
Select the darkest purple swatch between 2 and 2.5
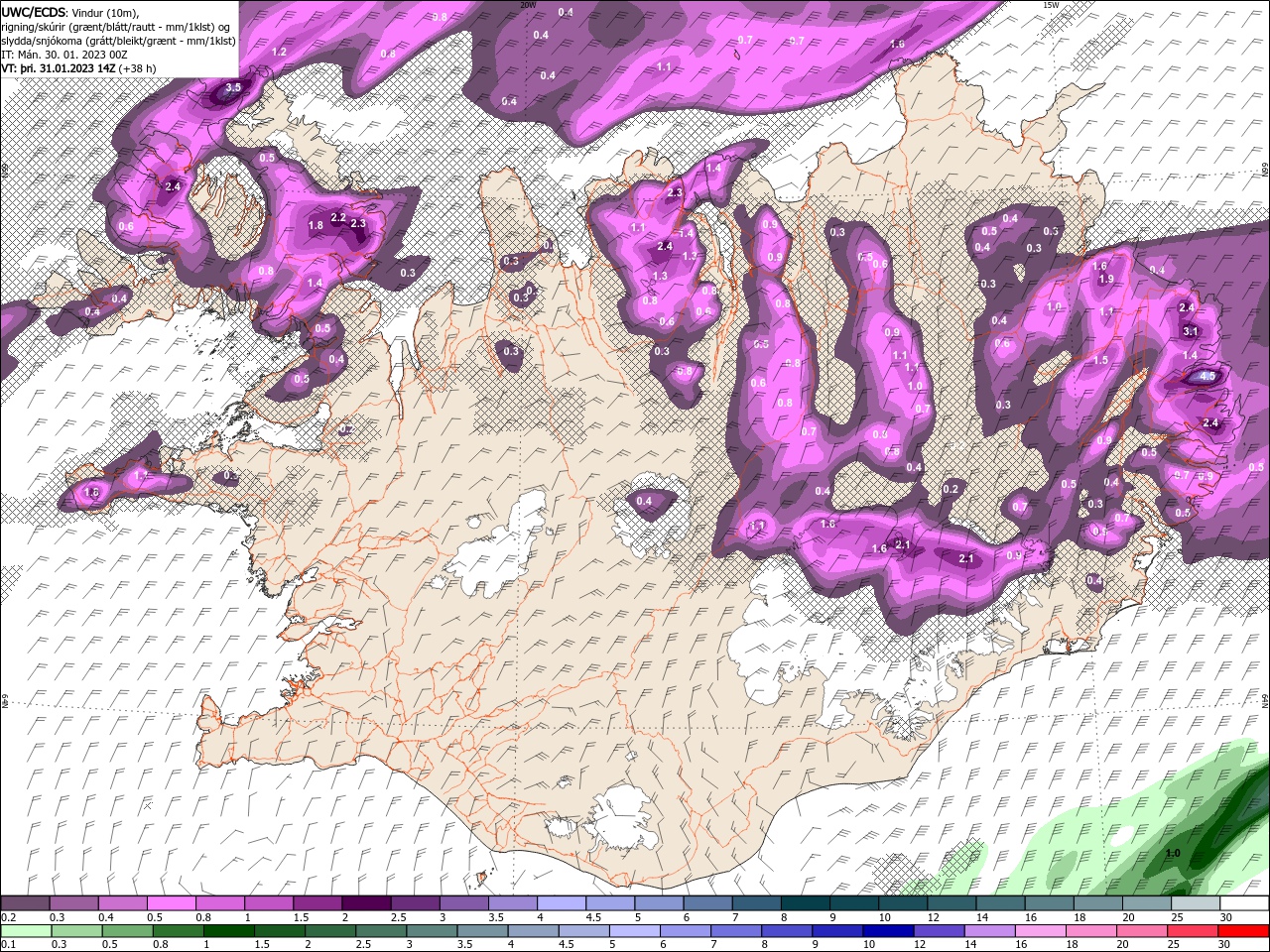point(366,902)
